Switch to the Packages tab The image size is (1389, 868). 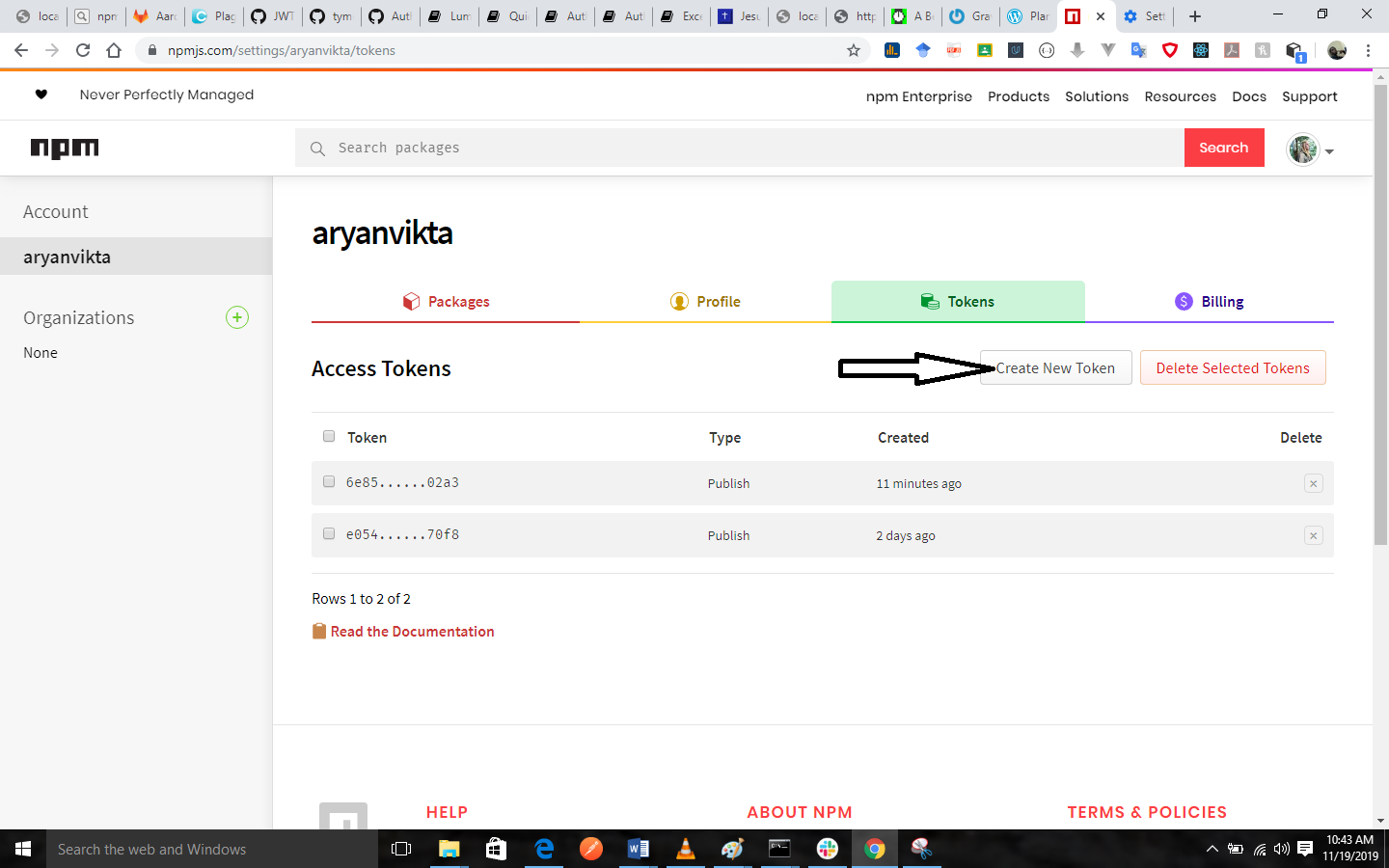pos(446,302)
